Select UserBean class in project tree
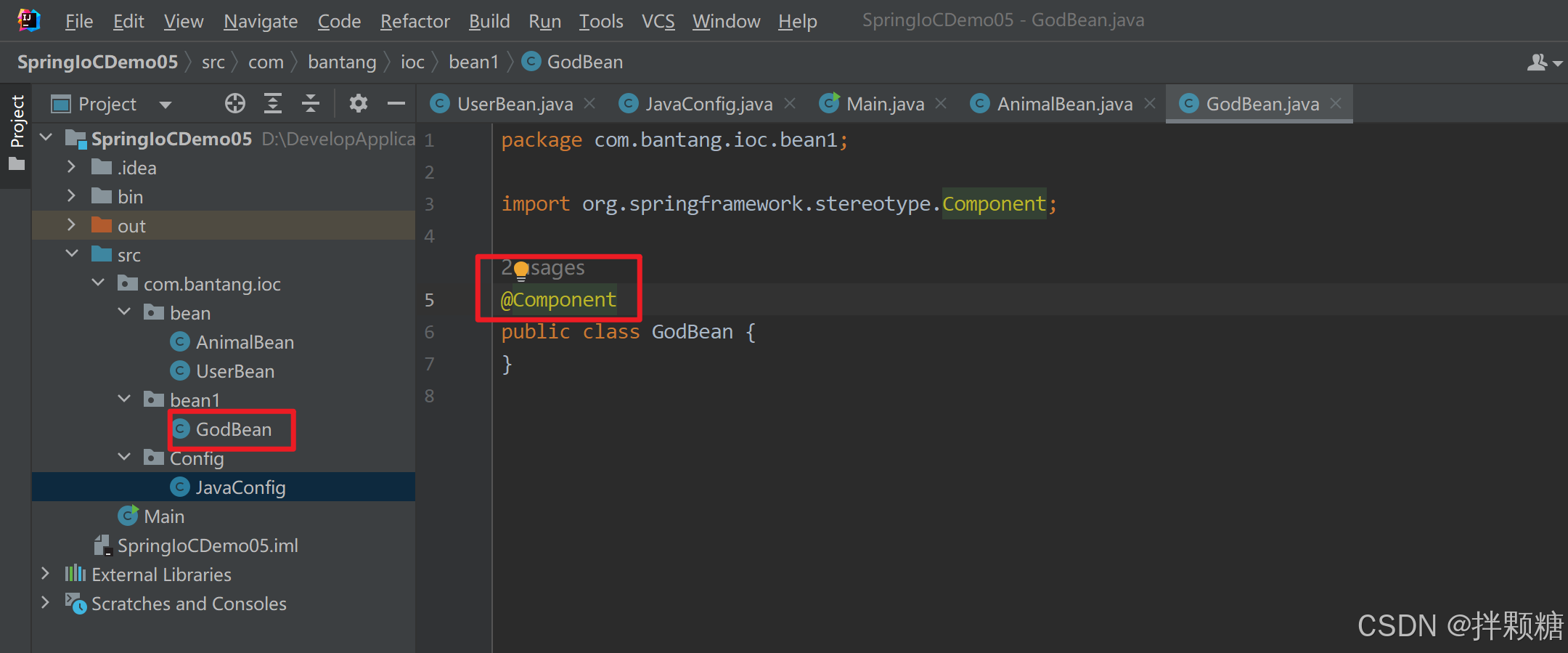Image resolution: width=1568 pixels, height=653 pixels. click(x=222, y=371)
